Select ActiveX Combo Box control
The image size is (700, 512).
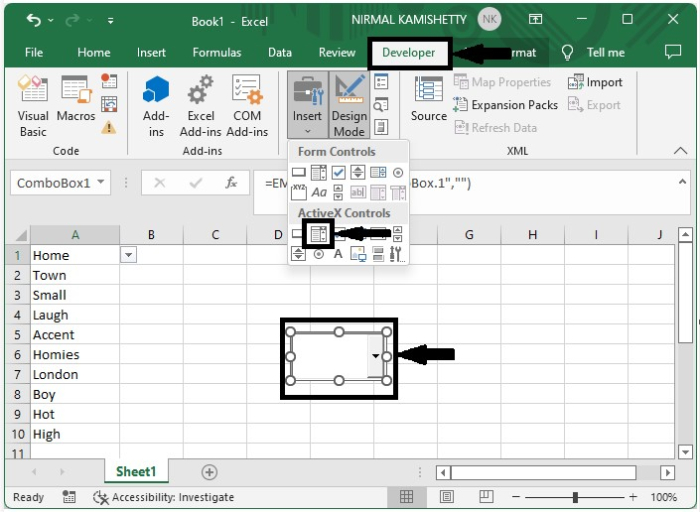[x=318, y=233]
